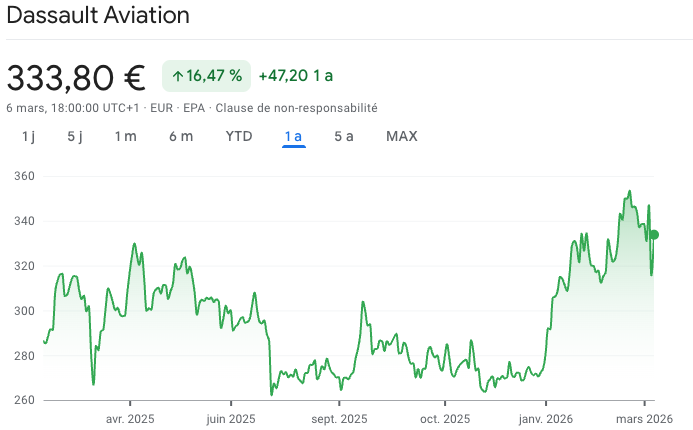Open the Clause de non-responsabilité link
This screenshot has width=693, height=430.
(297, 108)
